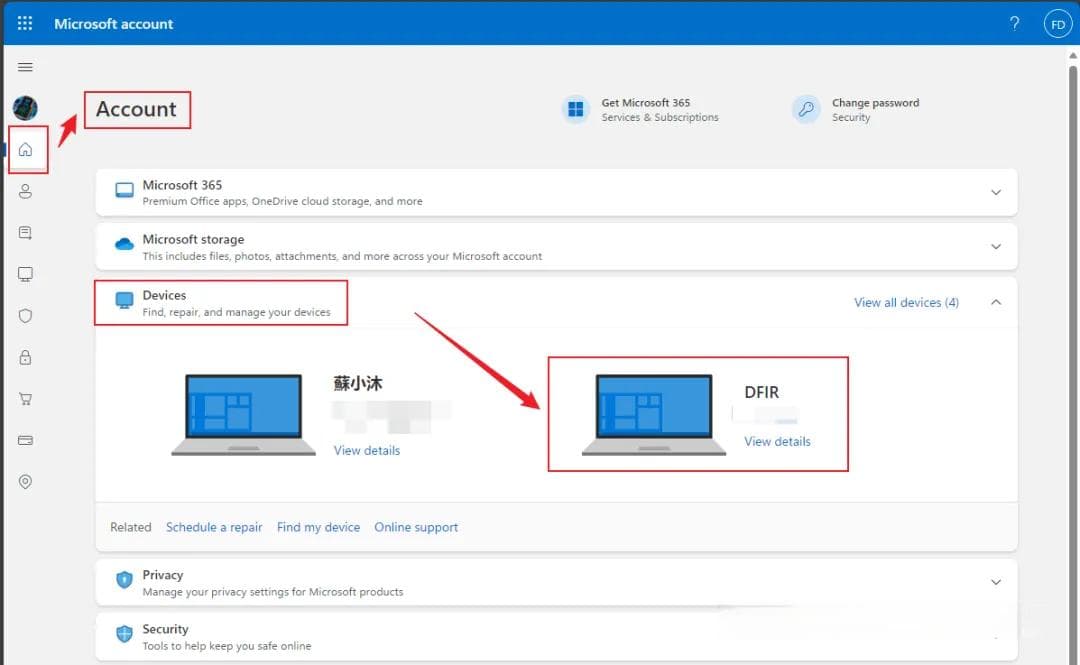
Task: Open the Security shield sidebar icon
Action: pos(25,316)
